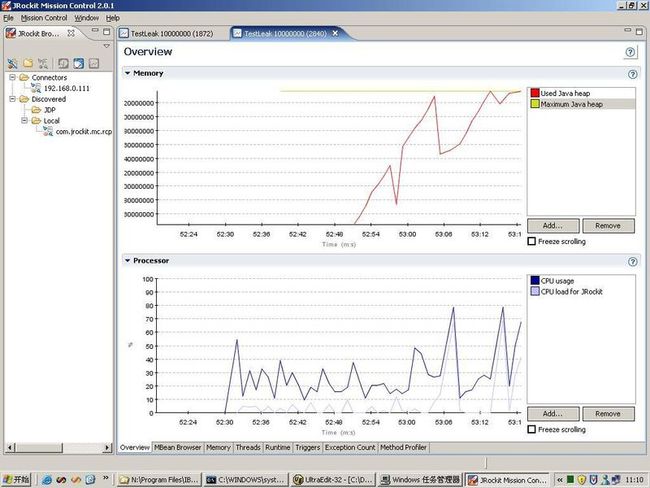Select Used Java heap red legend entry

pyautogui.click(x=581, y=93)
